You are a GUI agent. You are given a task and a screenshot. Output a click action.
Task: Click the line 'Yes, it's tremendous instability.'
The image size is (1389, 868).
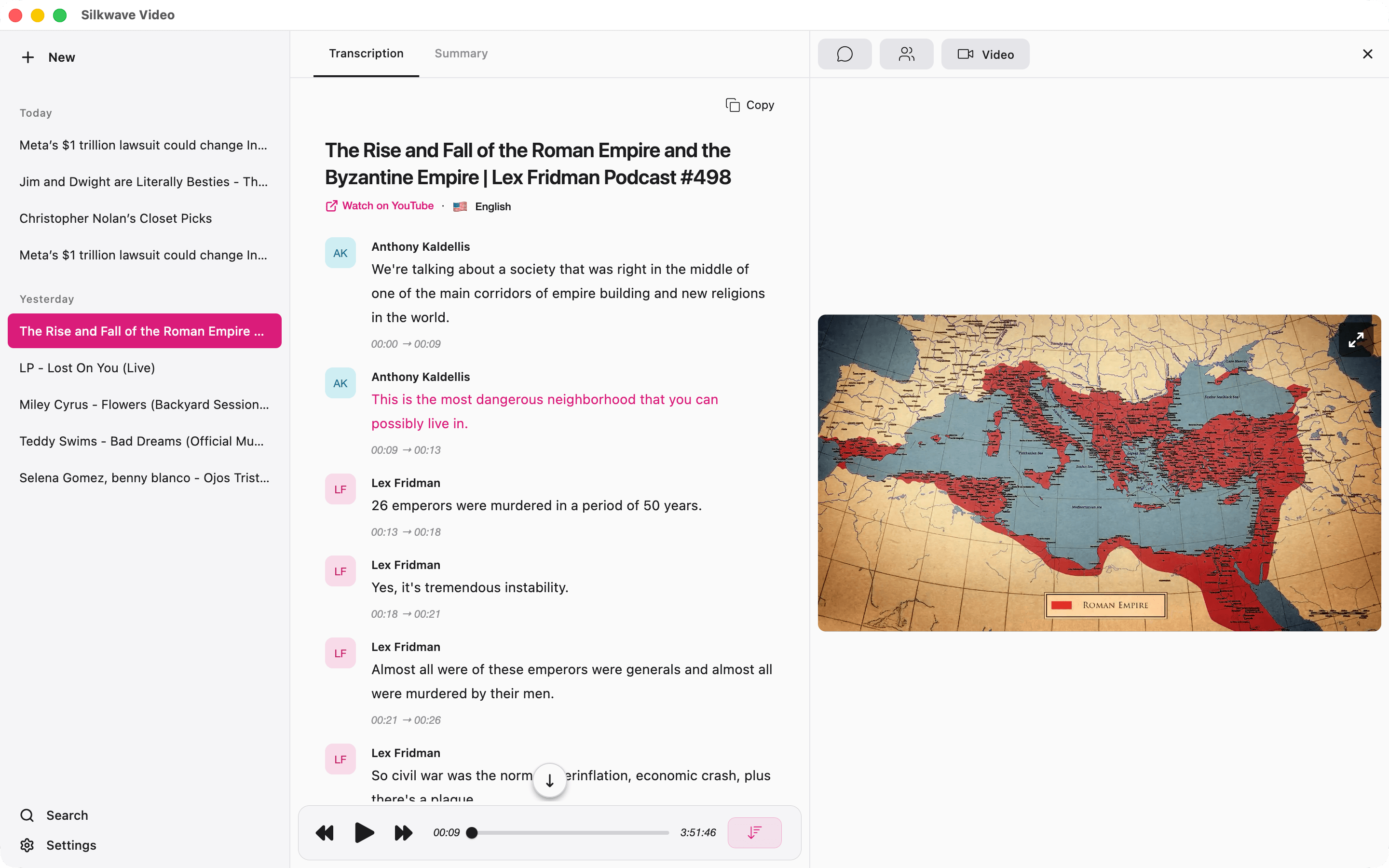469,588
